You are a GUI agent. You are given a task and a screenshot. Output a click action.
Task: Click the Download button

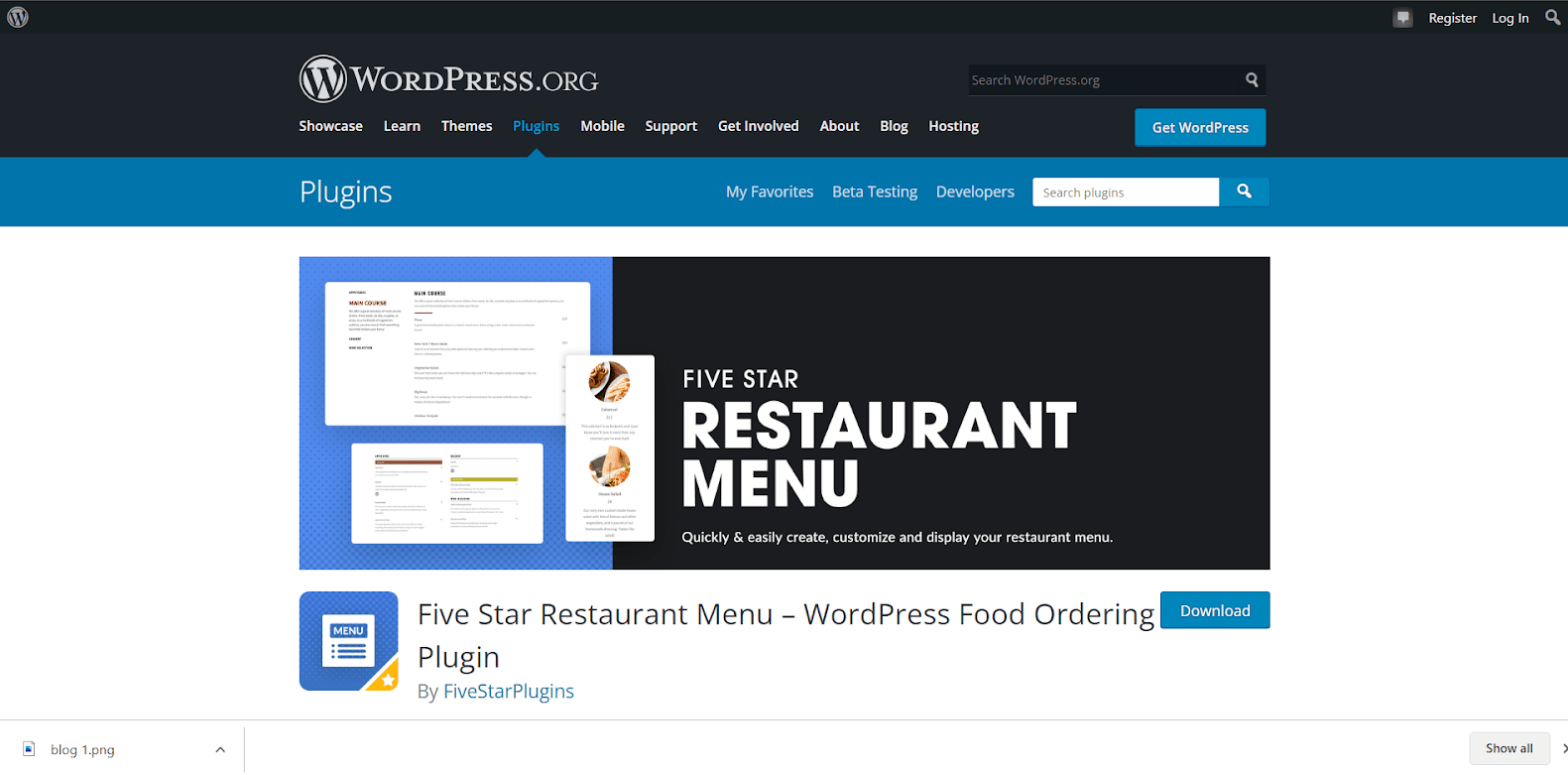[1215, 610]
